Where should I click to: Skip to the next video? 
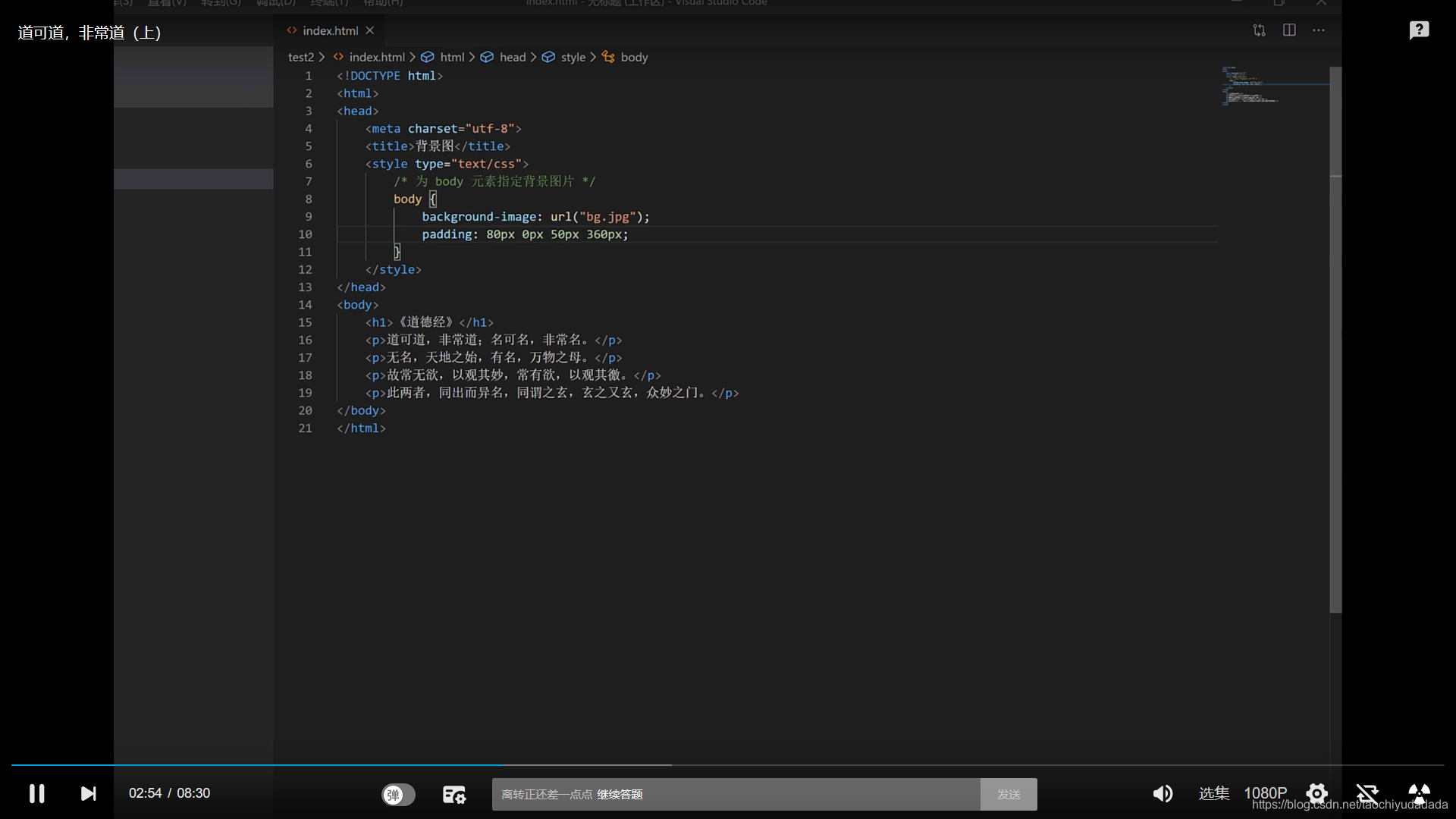[x=88, y=793]
